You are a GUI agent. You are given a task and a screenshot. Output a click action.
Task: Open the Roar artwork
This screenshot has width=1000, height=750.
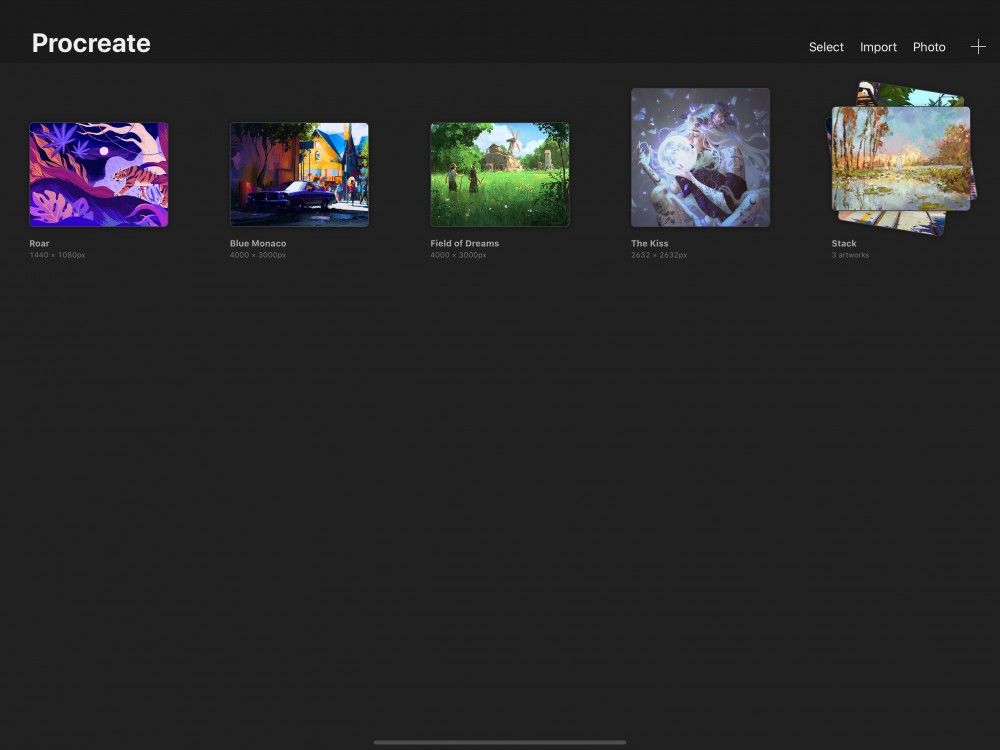(98, 173)
